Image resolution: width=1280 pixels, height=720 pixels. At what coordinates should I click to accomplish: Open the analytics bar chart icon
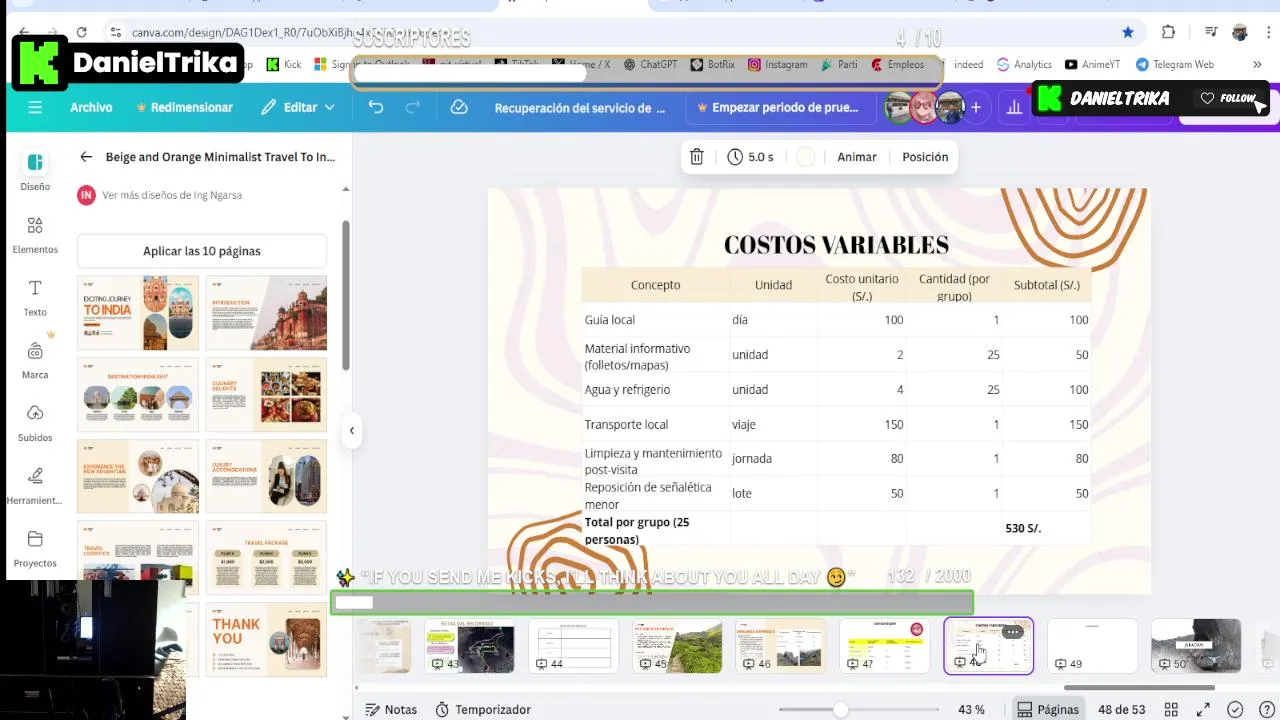1015,107
